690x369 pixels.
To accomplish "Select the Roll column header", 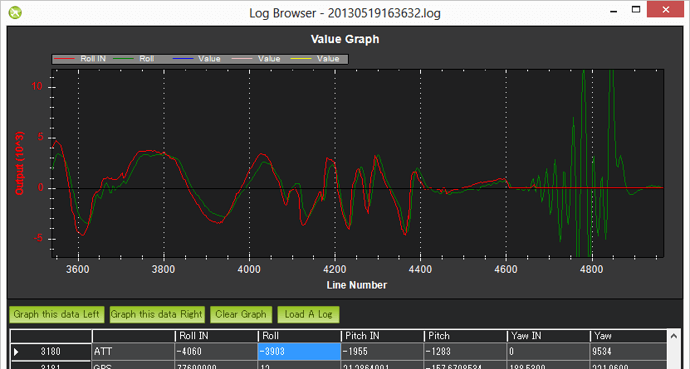I will (300, 336).
